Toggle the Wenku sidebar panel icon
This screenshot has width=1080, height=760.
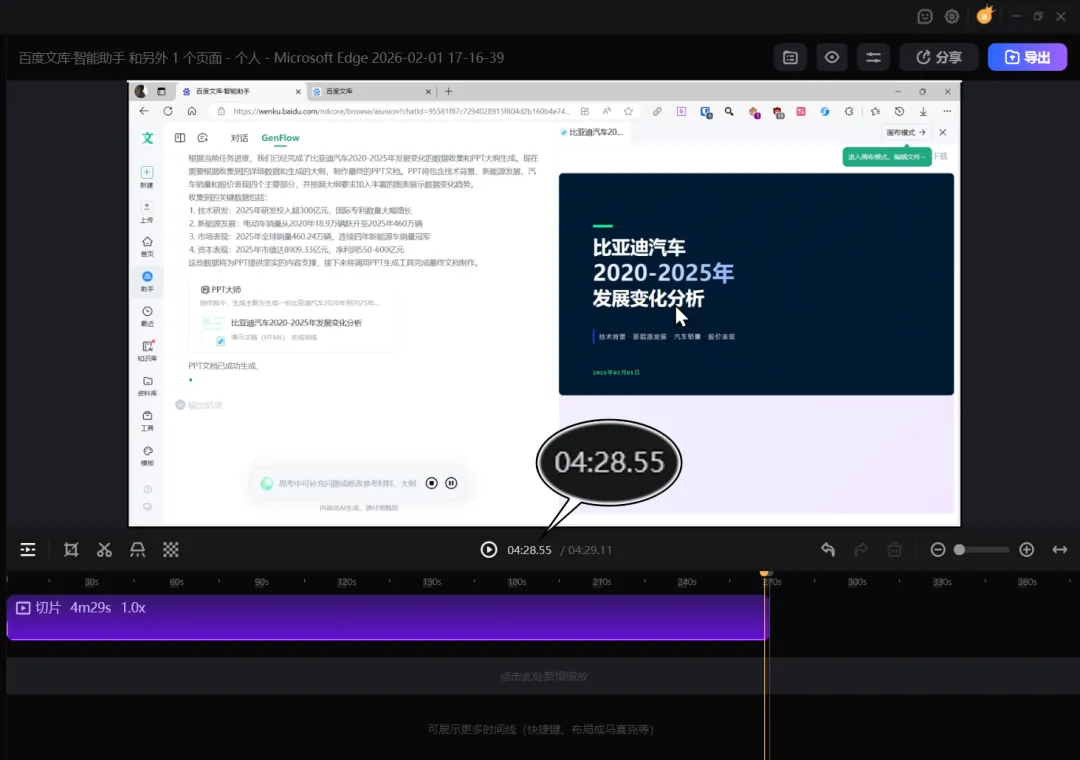coord(180,138)
